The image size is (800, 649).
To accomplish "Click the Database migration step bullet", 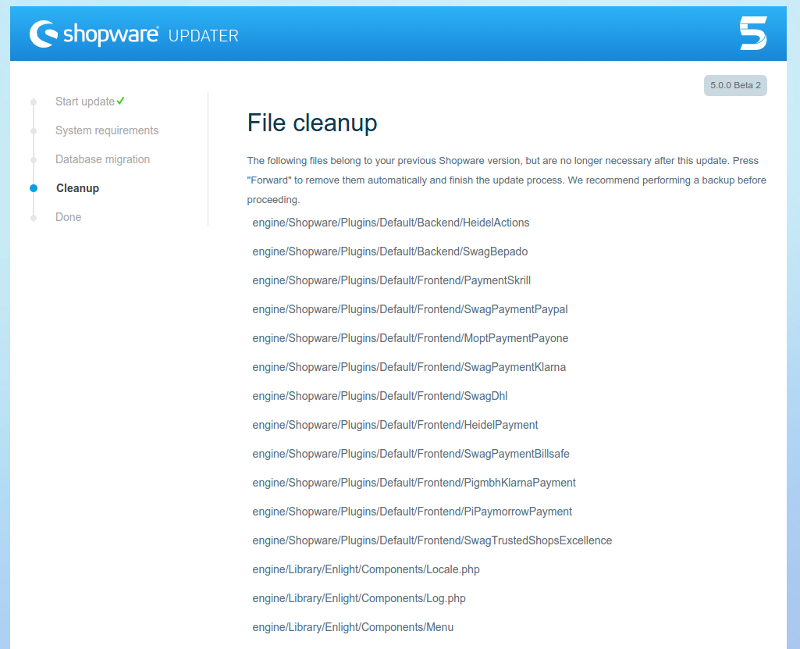I will [33, 159].
